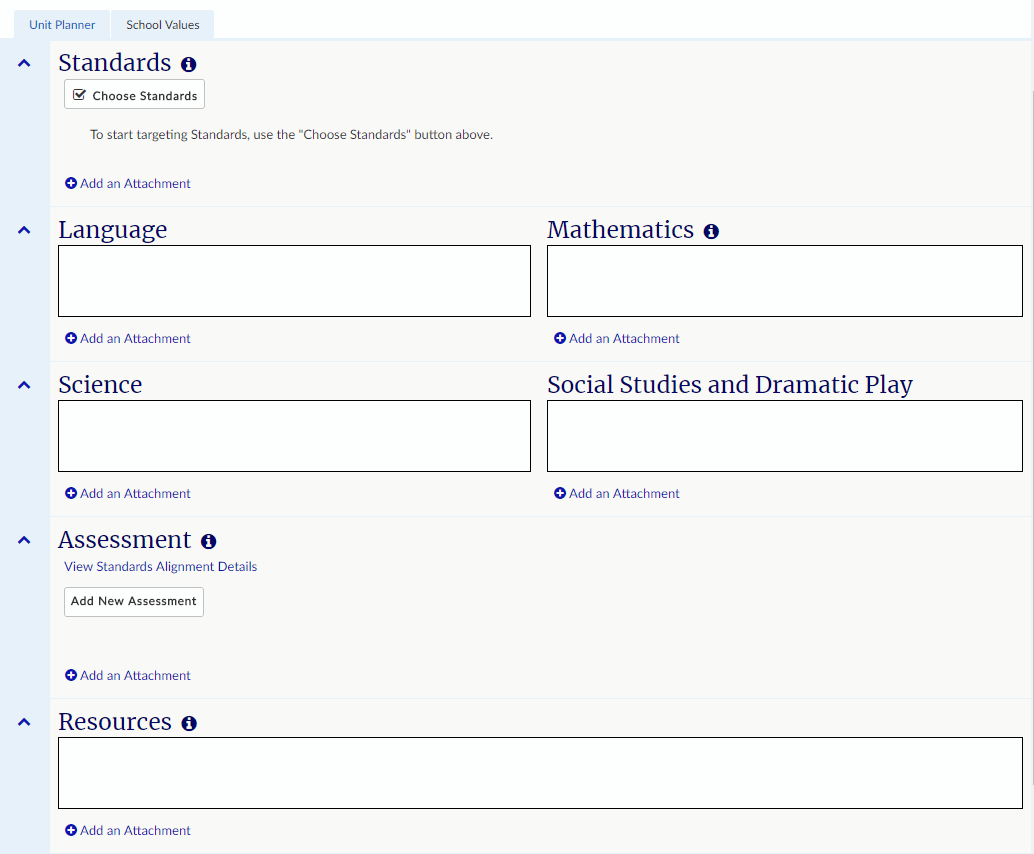Click the info icon beside Resources heading
1034x854 pixels.
coord(189,724)
